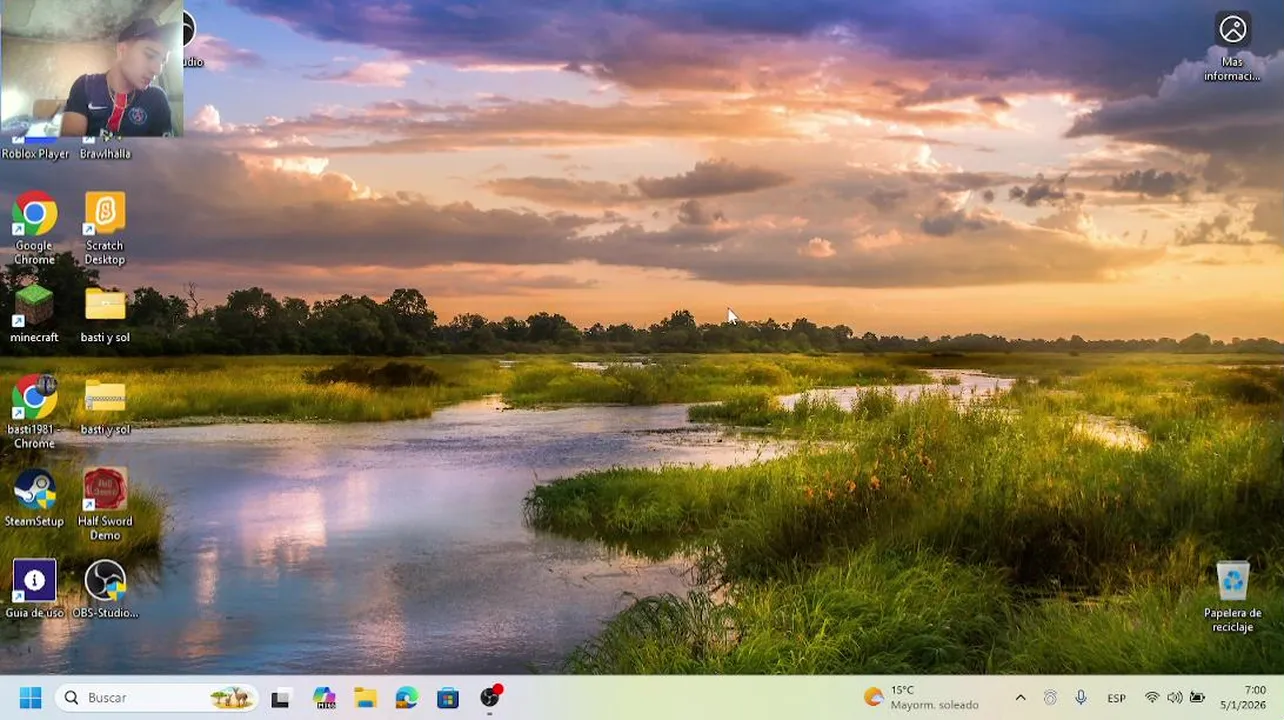Viewport: 1284px width, 720px height.
Task: Select the basti y sol folder beside minecraft
Action: [105, 314]
